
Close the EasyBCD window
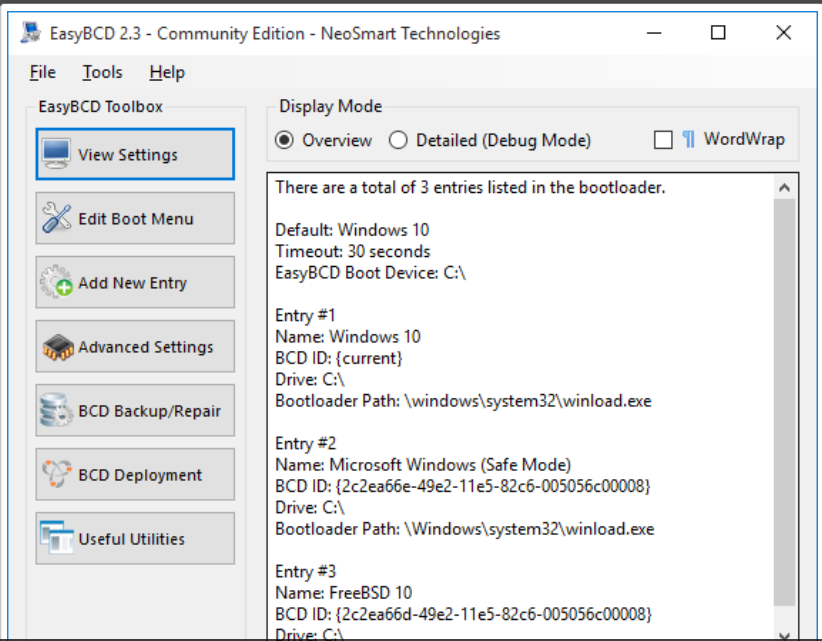click(784, 33)
